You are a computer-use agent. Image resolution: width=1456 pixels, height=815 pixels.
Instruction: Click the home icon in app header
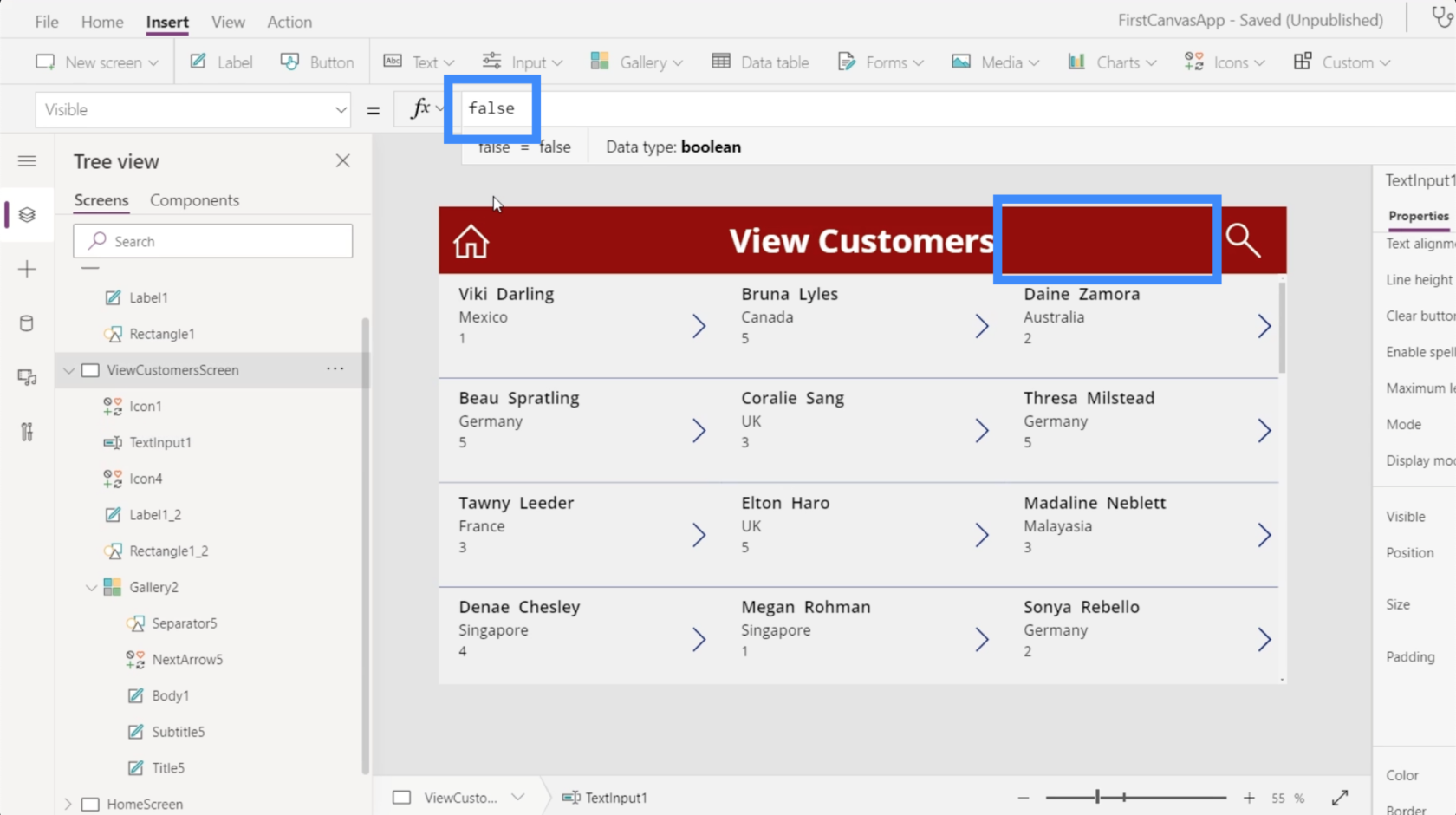pyautogui.click(x=471, y=241)
